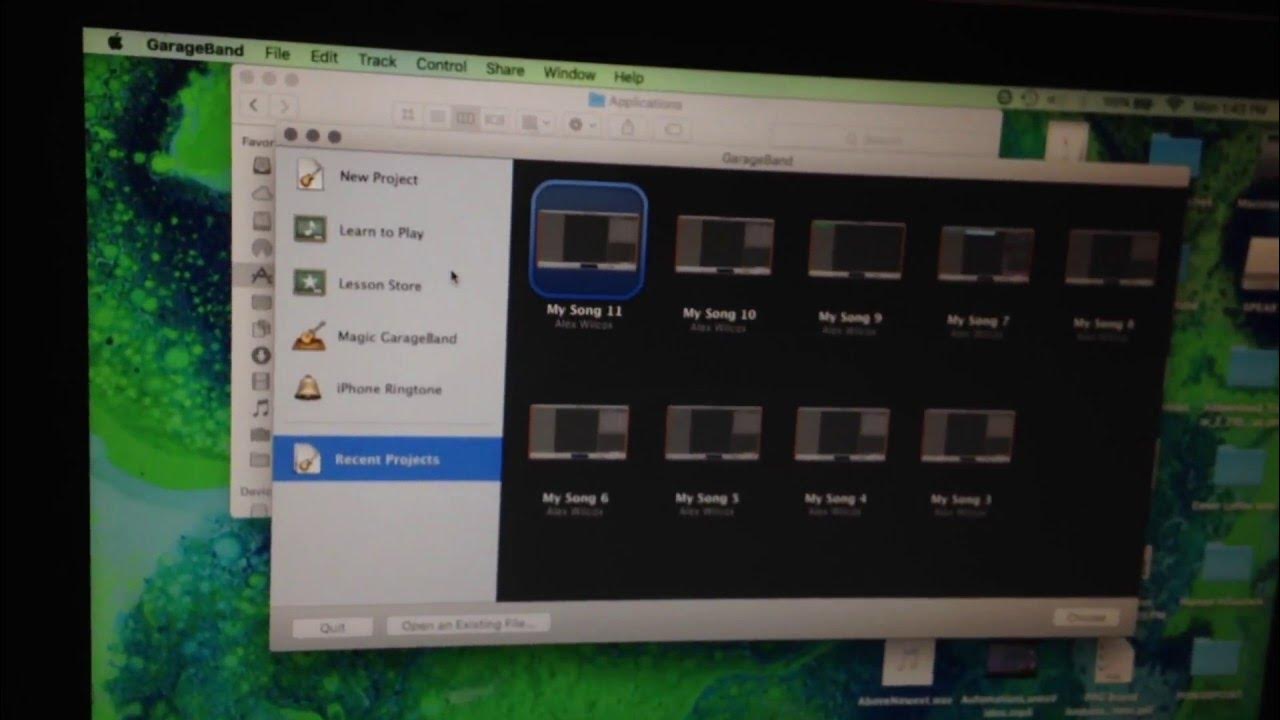Switch Finder to icon view
This screenshot has width=1280, height=720.
(407, 115)
